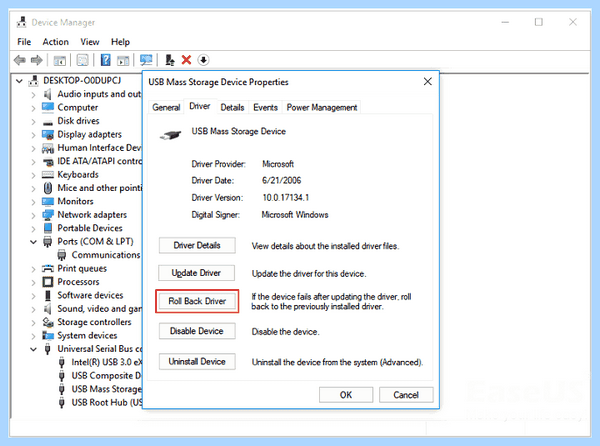
Task: Click the Driver Details button
Action: (197, 246)
